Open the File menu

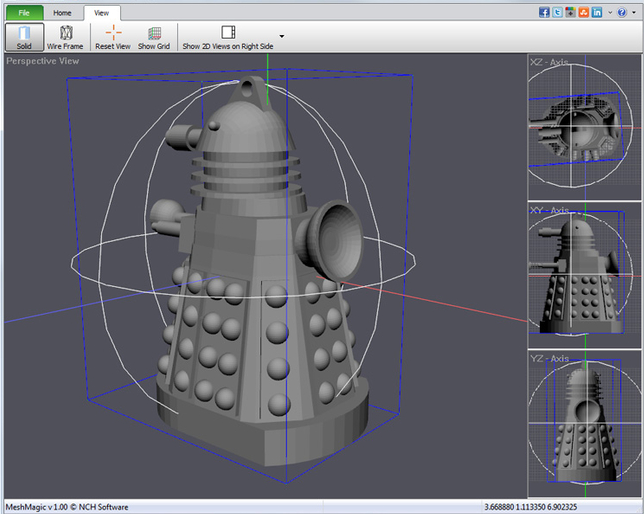(x=24, y=13)
